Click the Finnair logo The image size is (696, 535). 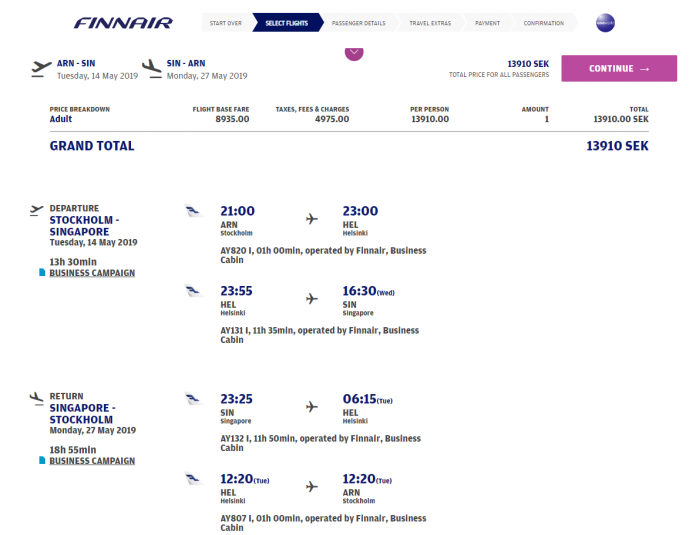click(x=123, y=23)
